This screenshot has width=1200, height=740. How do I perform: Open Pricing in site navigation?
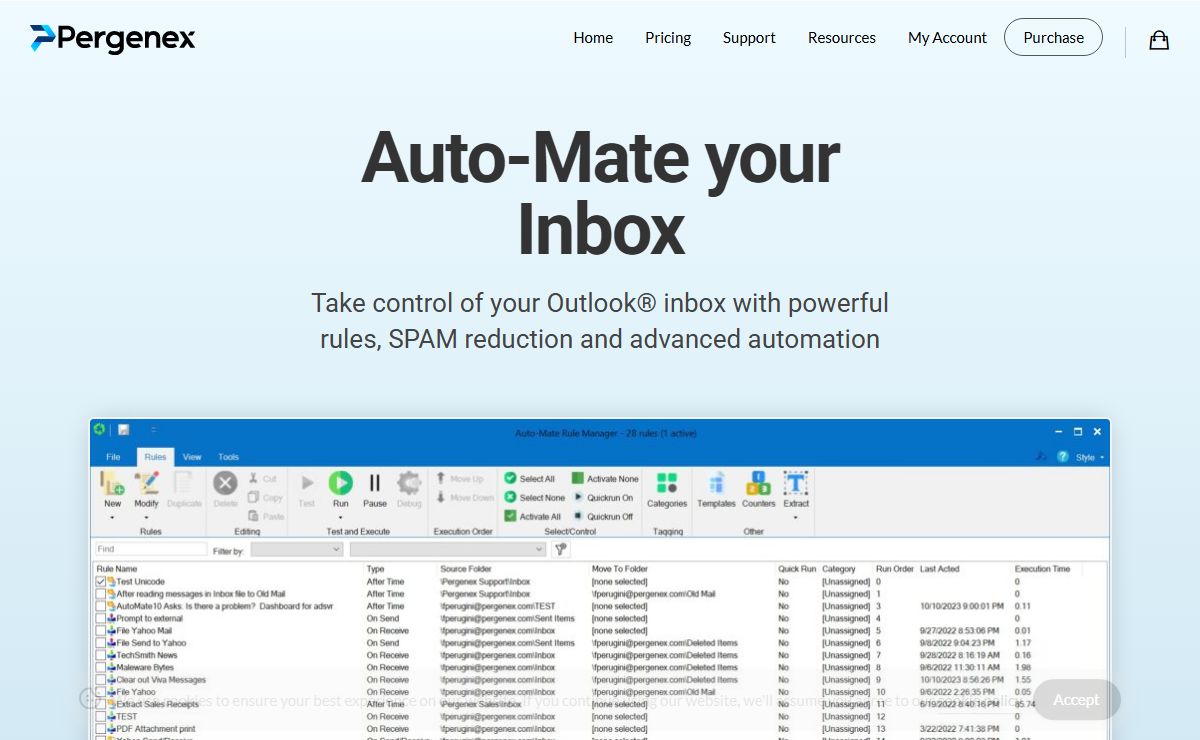[x=668, y=38]
